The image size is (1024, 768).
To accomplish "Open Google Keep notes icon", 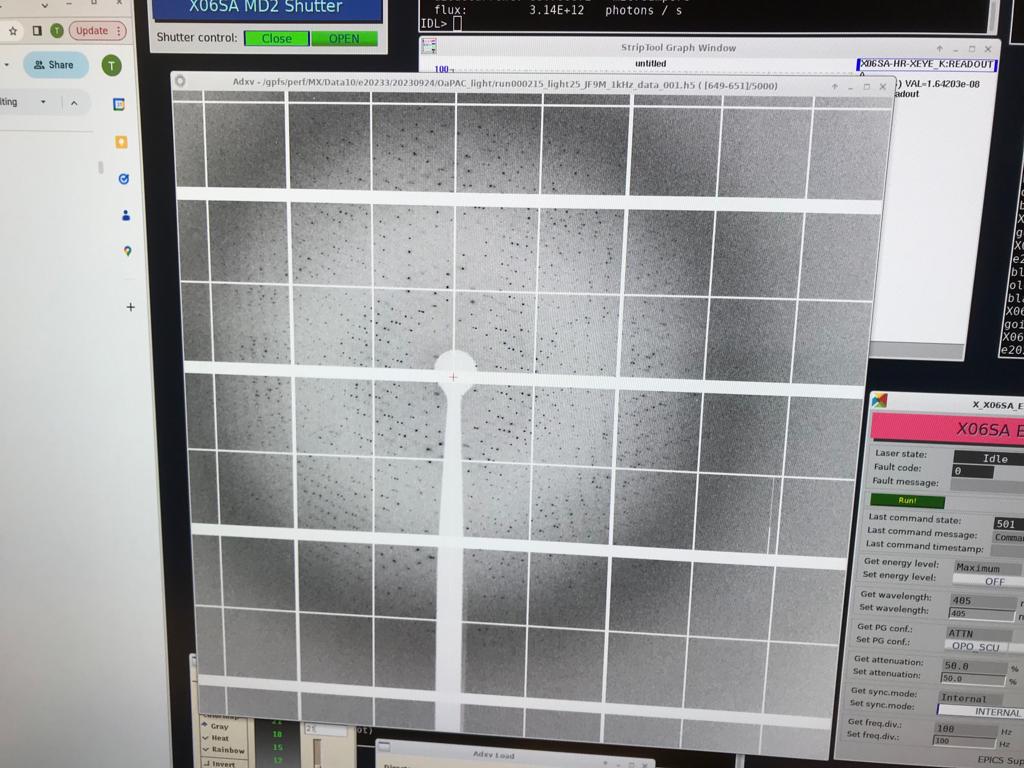I will coord(121,142).
